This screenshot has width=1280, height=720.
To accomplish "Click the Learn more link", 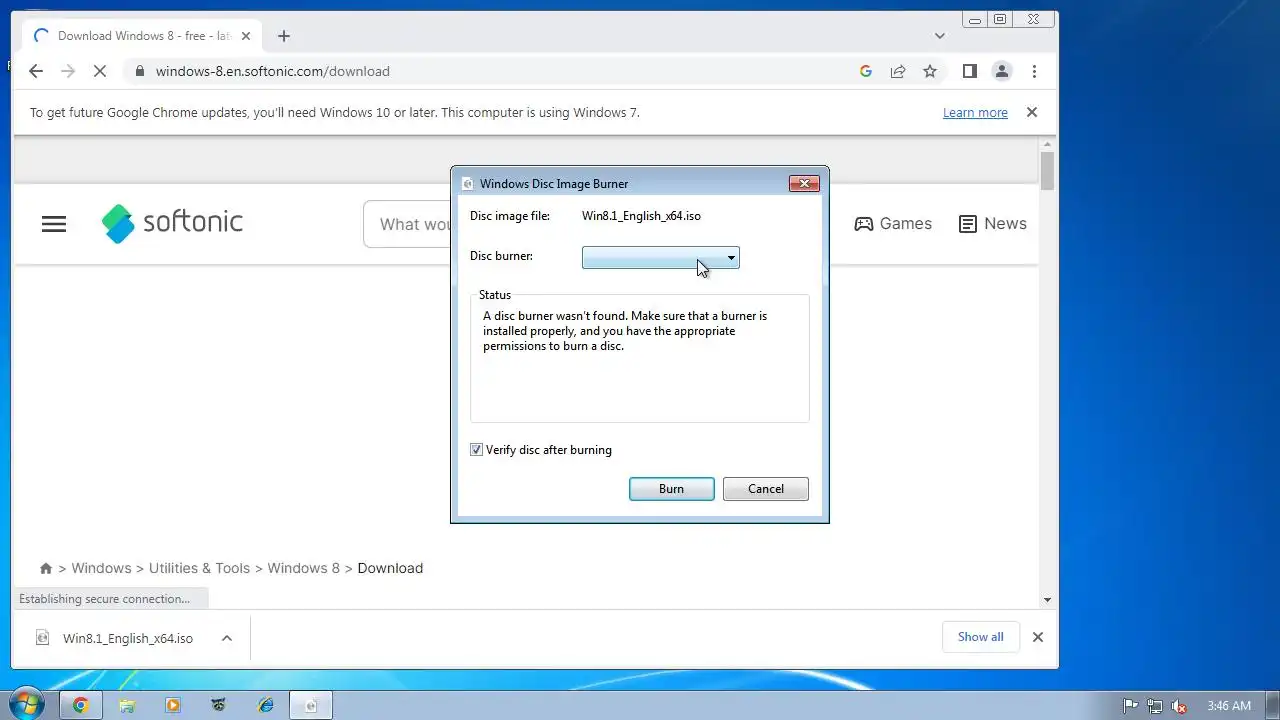I will (x=975, y=112).
